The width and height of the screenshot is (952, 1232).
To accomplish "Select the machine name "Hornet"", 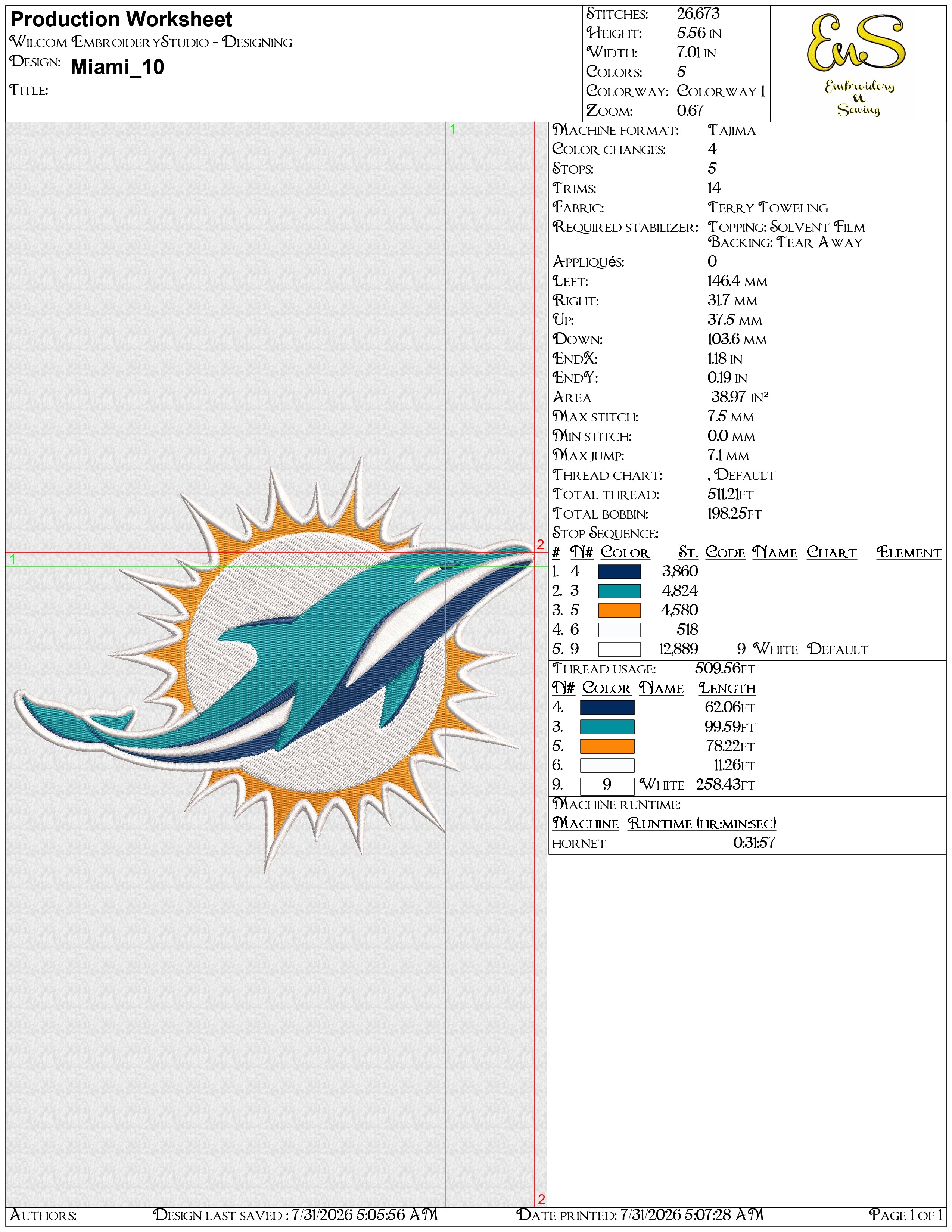I will pos(579,844).
